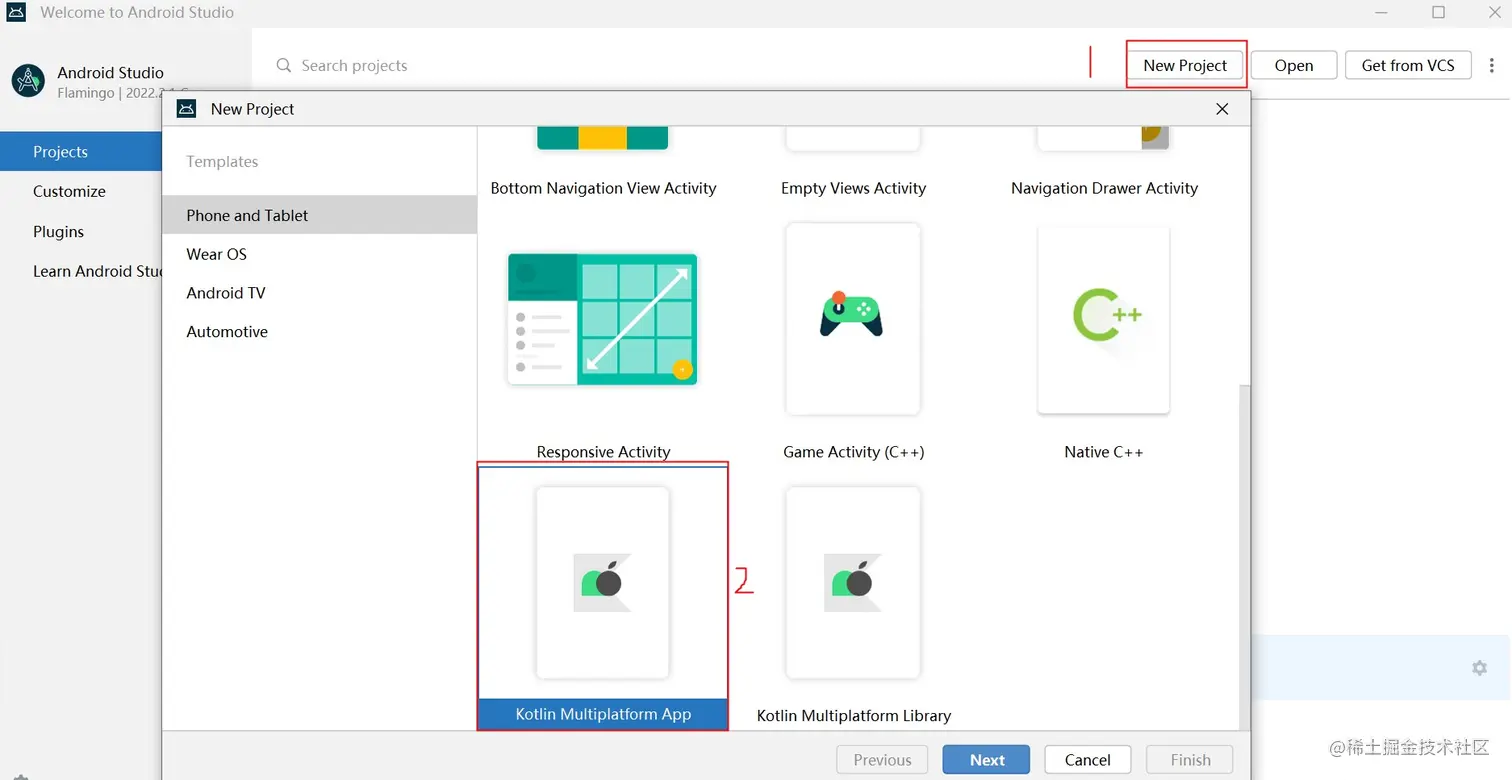Click the Game Activity (C++) label

pyautogui.click(x=853, y=452)
